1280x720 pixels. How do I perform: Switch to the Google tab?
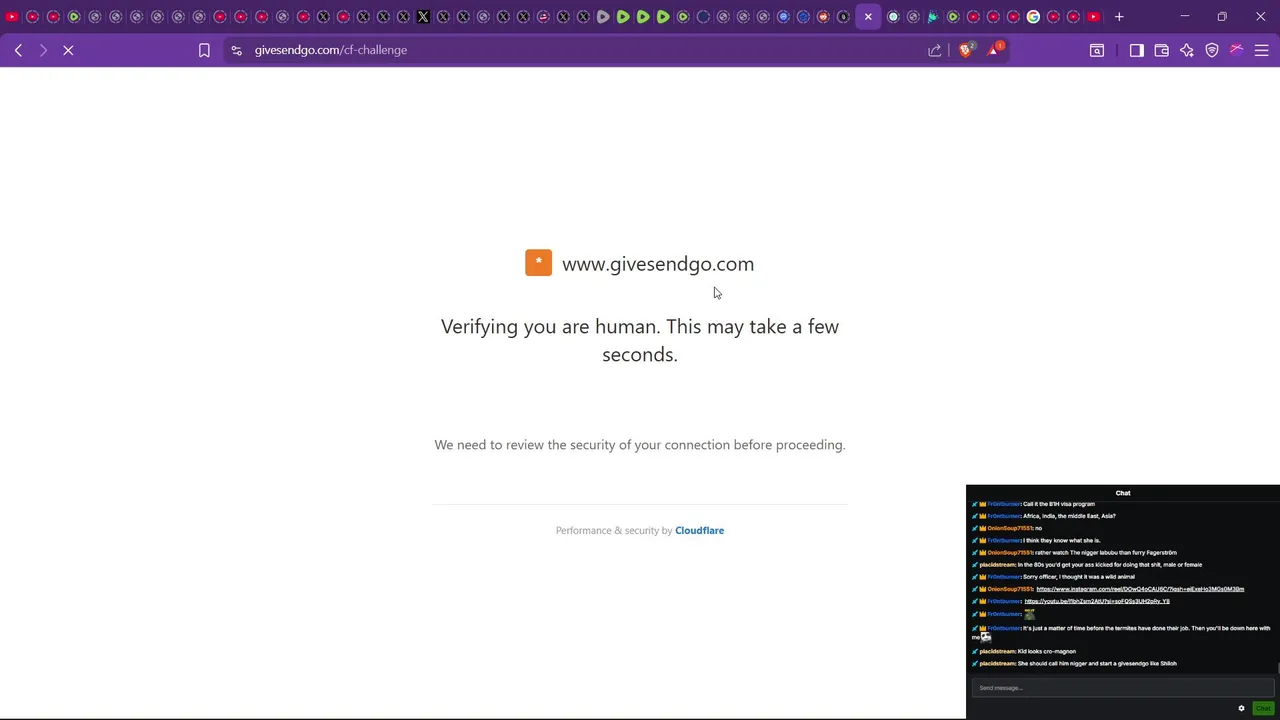coord(1033,17)
